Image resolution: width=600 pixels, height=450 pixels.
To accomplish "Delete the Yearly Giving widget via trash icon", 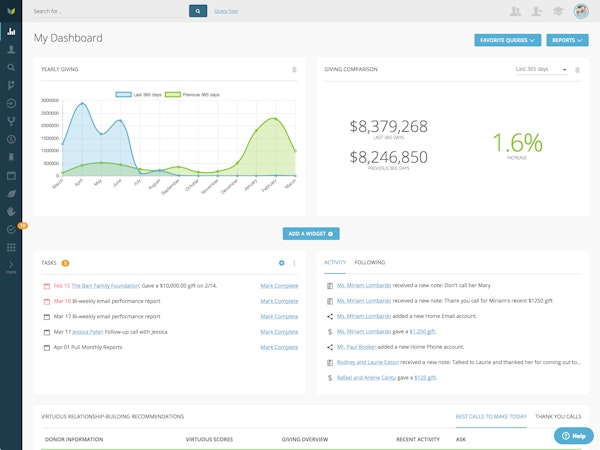I will point(294,70).
